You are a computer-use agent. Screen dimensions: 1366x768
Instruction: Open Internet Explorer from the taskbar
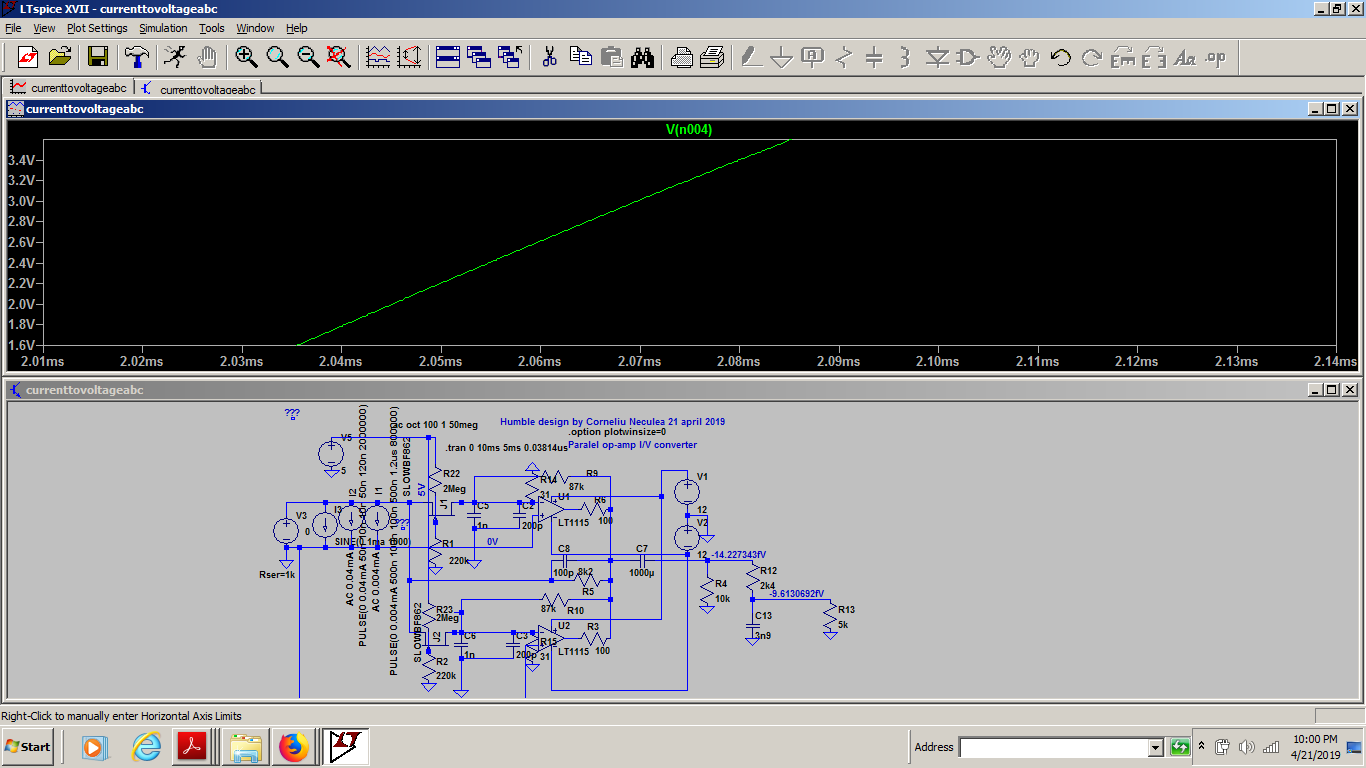pyautogui.click(x=146, y=746)
